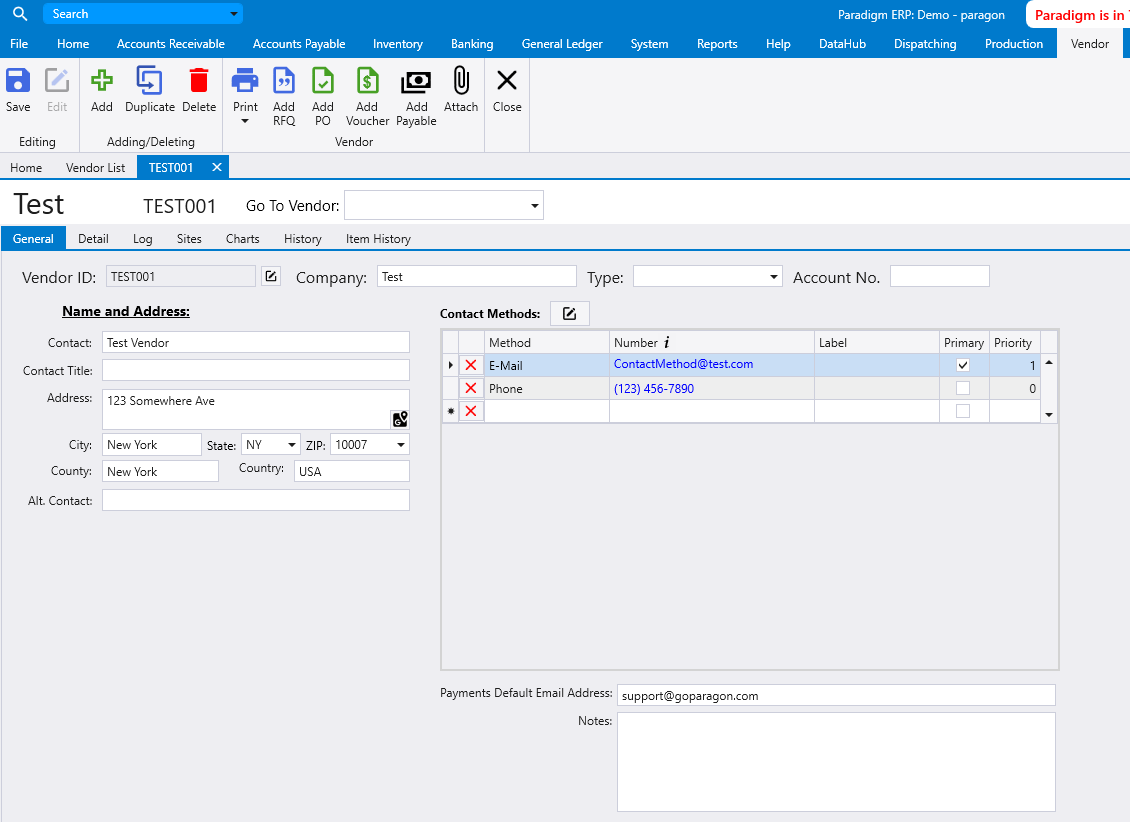The image size is (1130, 822).
Task: Switch to the Detail tab
Action: (94, 238)
